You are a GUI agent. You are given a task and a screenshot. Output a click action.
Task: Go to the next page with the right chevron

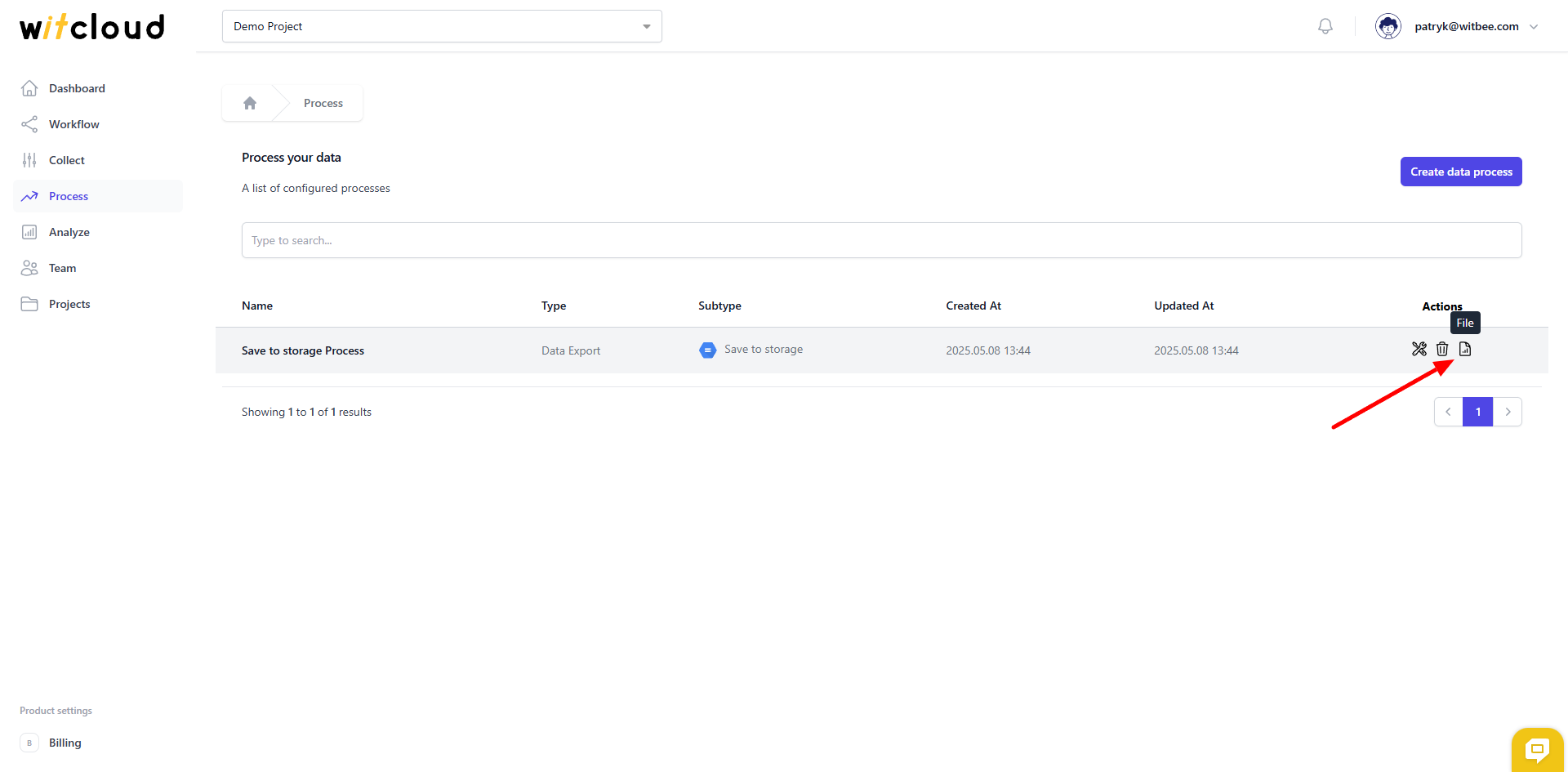(1508, 411)
